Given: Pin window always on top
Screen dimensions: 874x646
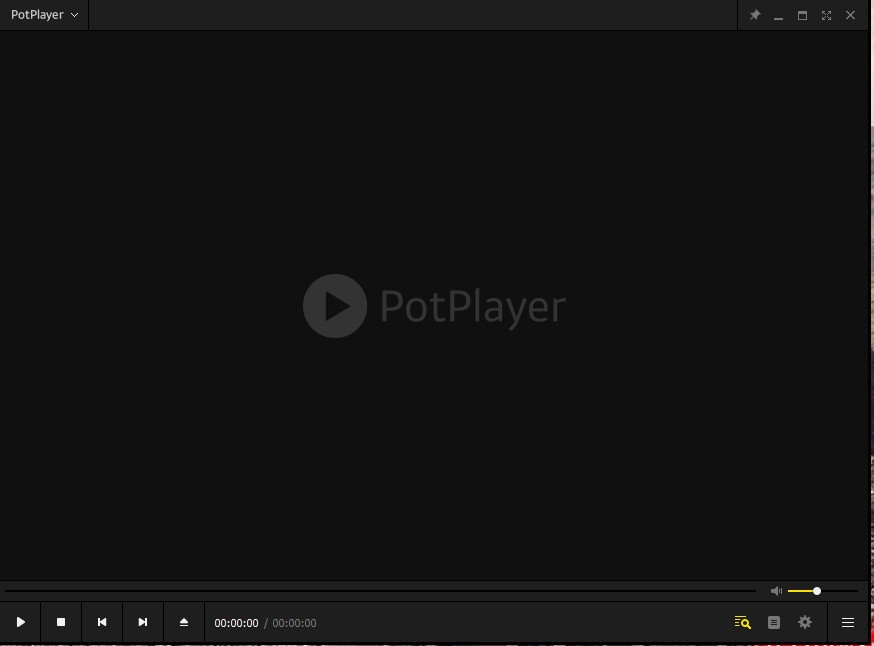Looking at the screenshot, I should pos(755,15).
